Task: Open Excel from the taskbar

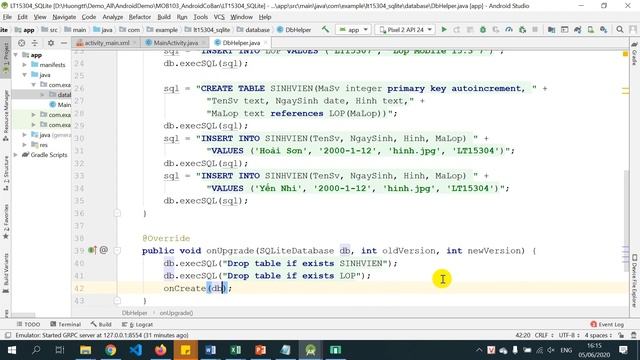Action: (x=236, y=350)
